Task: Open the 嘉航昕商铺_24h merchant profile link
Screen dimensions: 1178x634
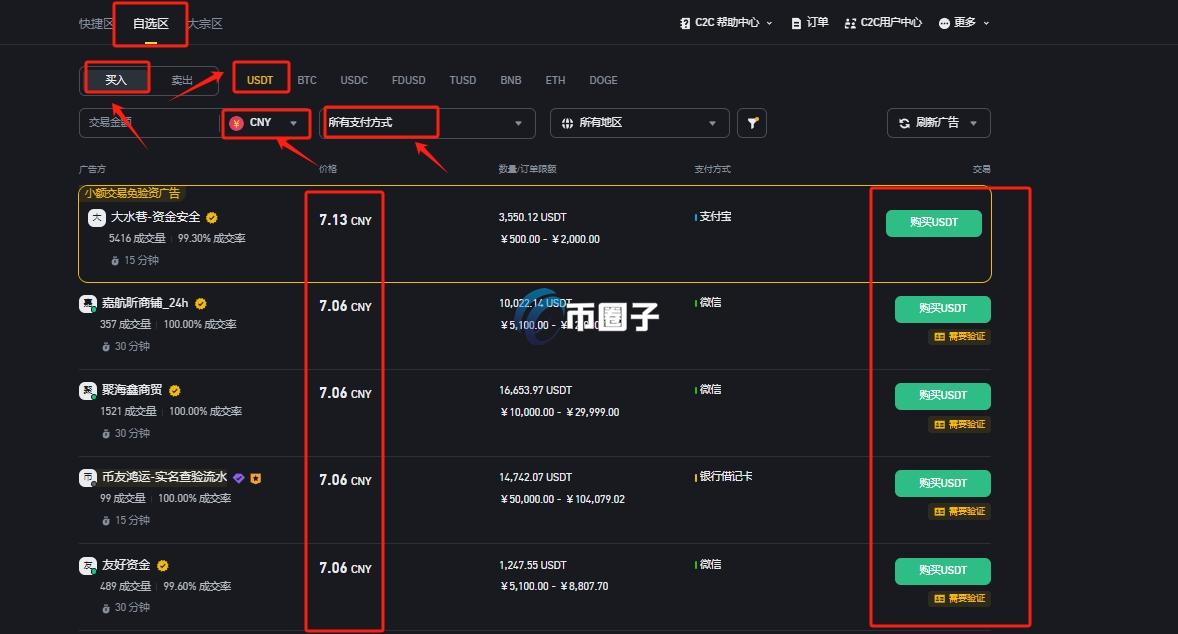Action: pyautogui.click(x=146, y=303)
